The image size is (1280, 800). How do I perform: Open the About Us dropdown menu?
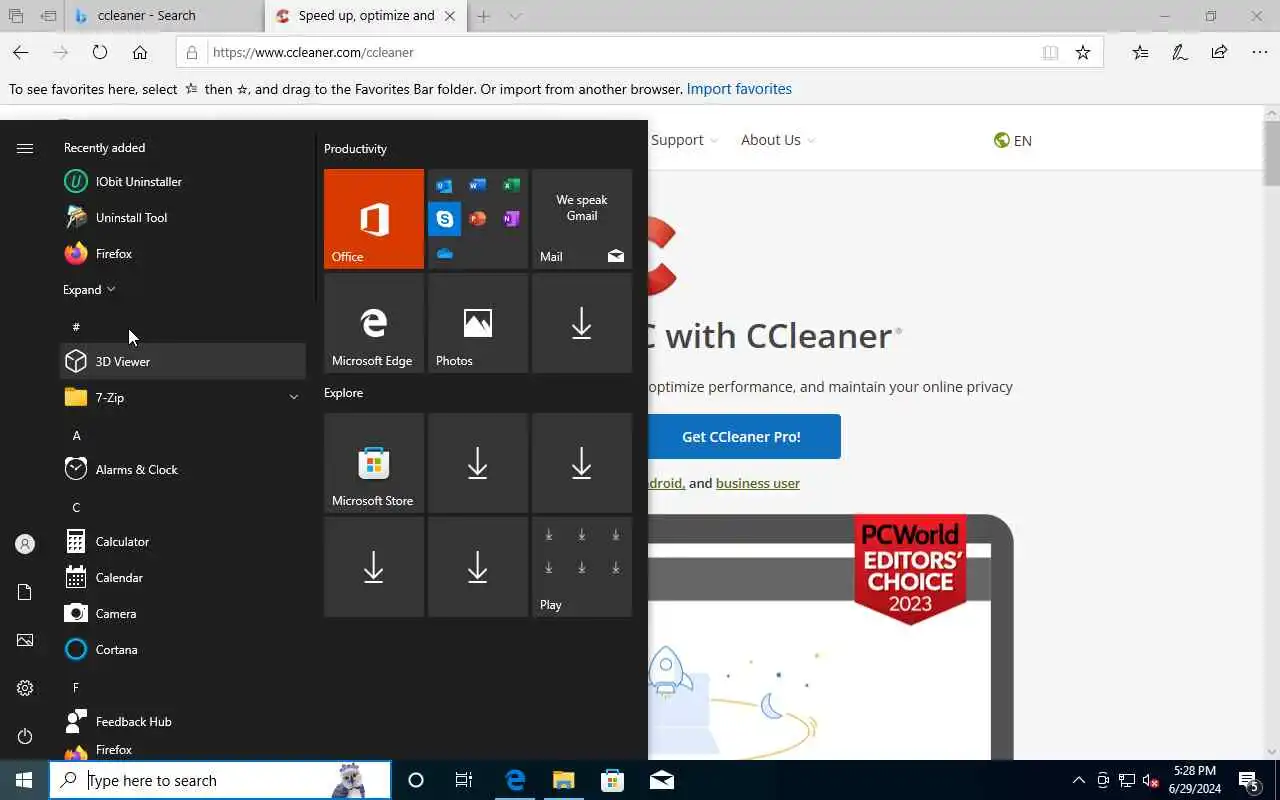[x=777, y=140]
